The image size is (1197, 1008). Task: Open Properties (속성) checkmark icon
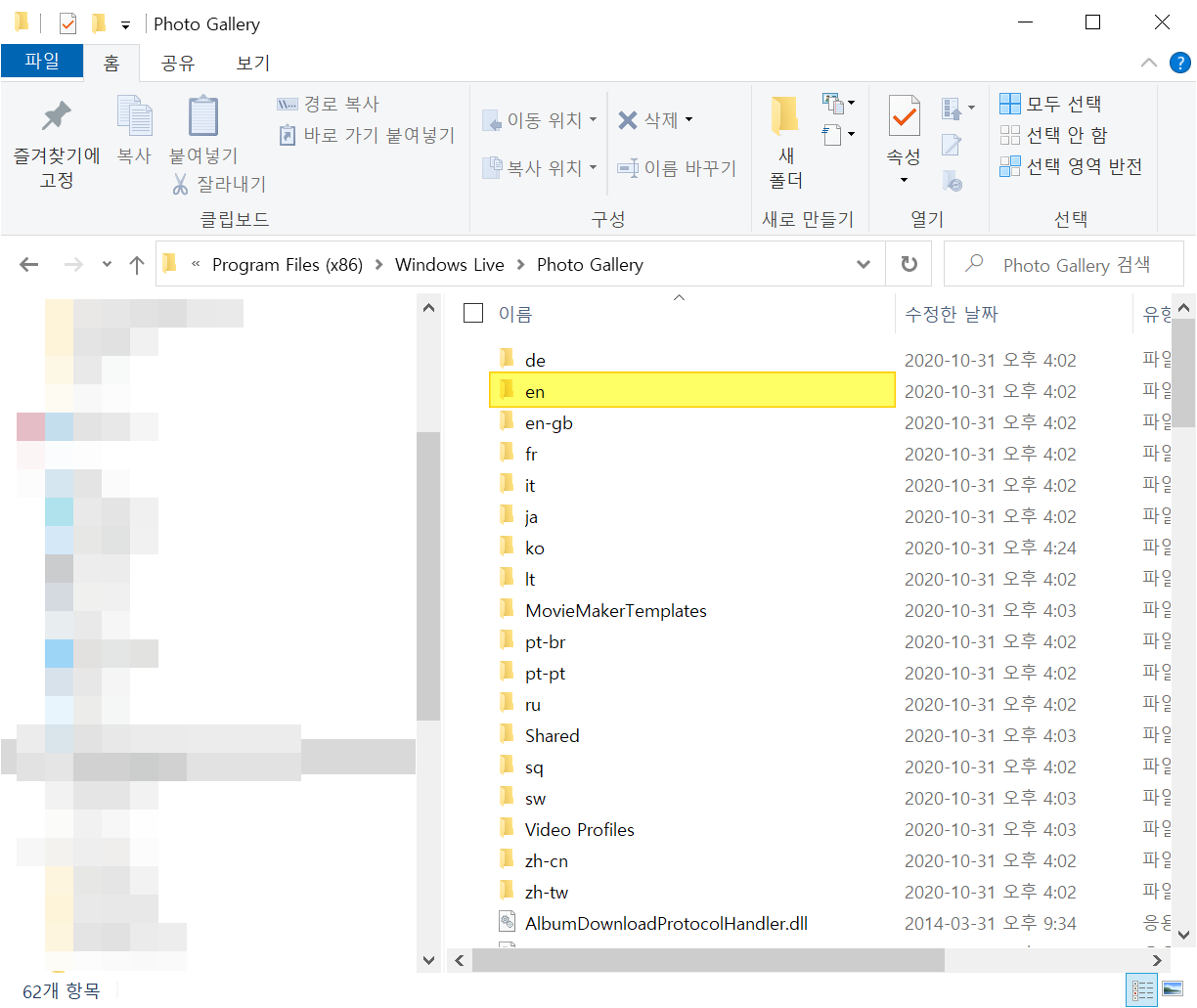click(904, 117)
